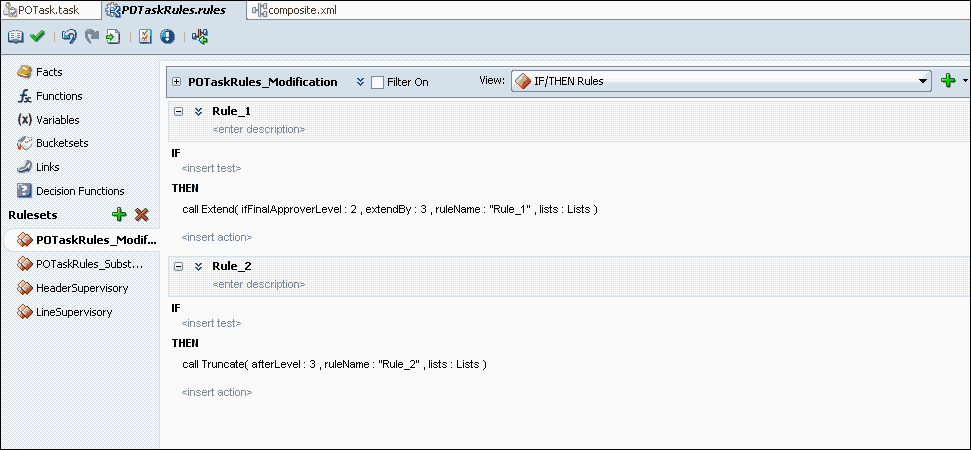Click the Bucketsets icon
This screenshot has height=450, width=971.
tap(24, 143)
